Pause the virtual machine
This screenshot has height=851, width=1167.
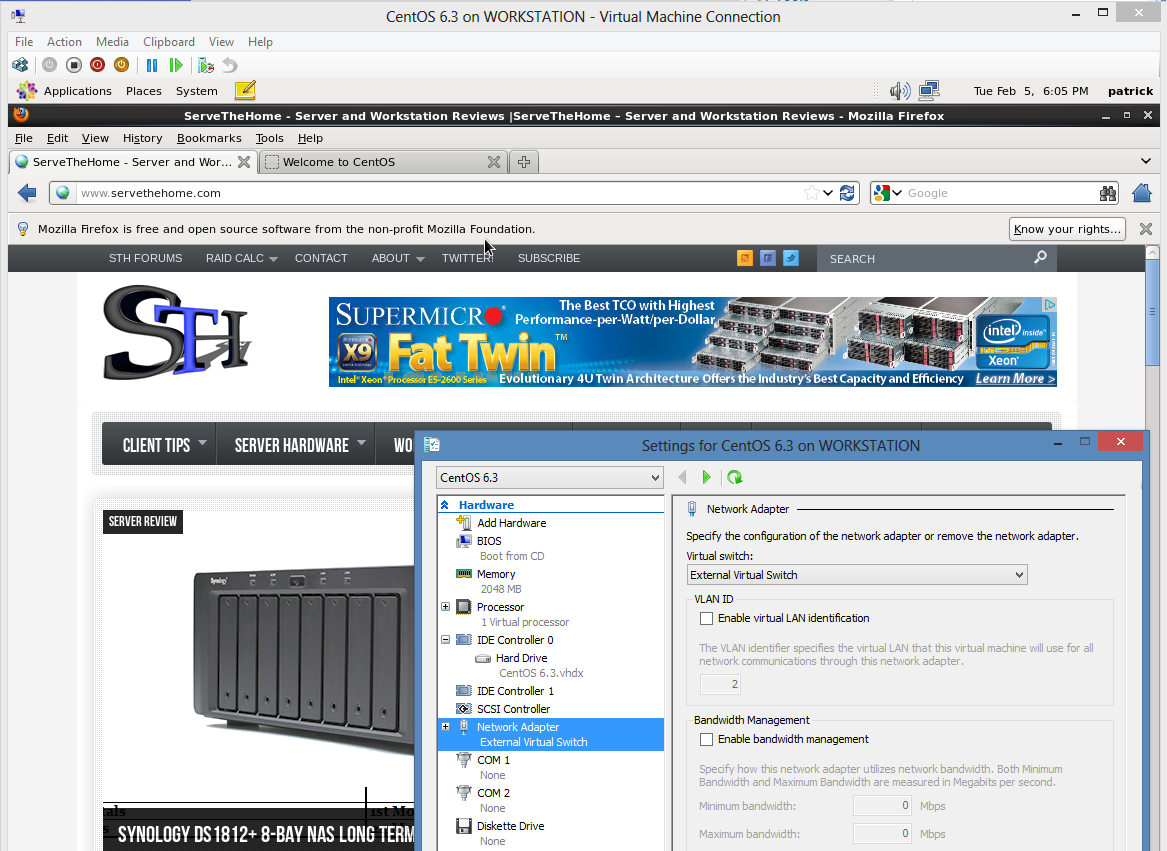[x=152, y=65]
